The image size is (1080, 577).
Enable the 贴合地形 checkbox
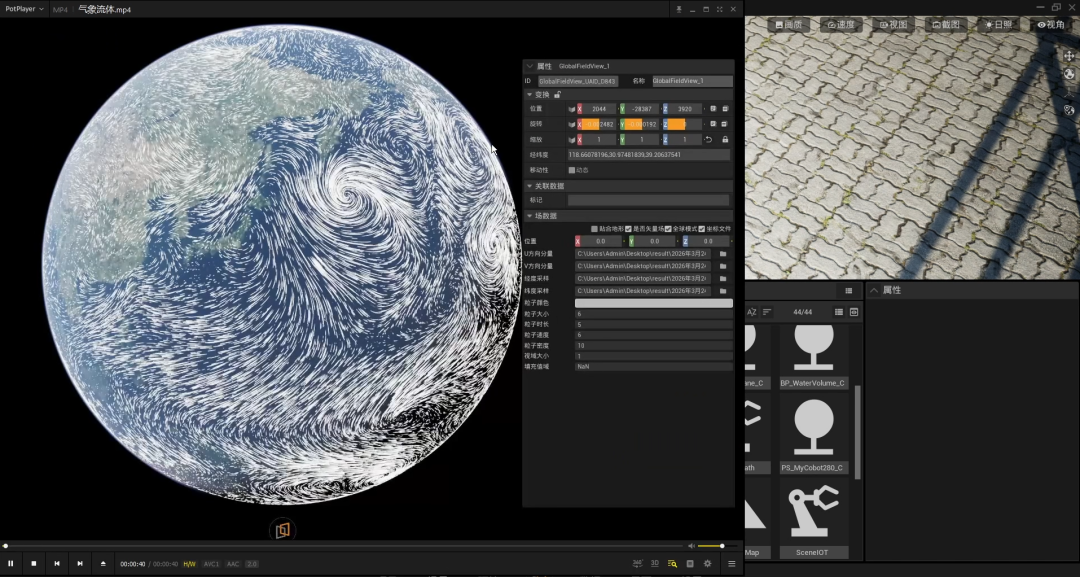(594, 229)
